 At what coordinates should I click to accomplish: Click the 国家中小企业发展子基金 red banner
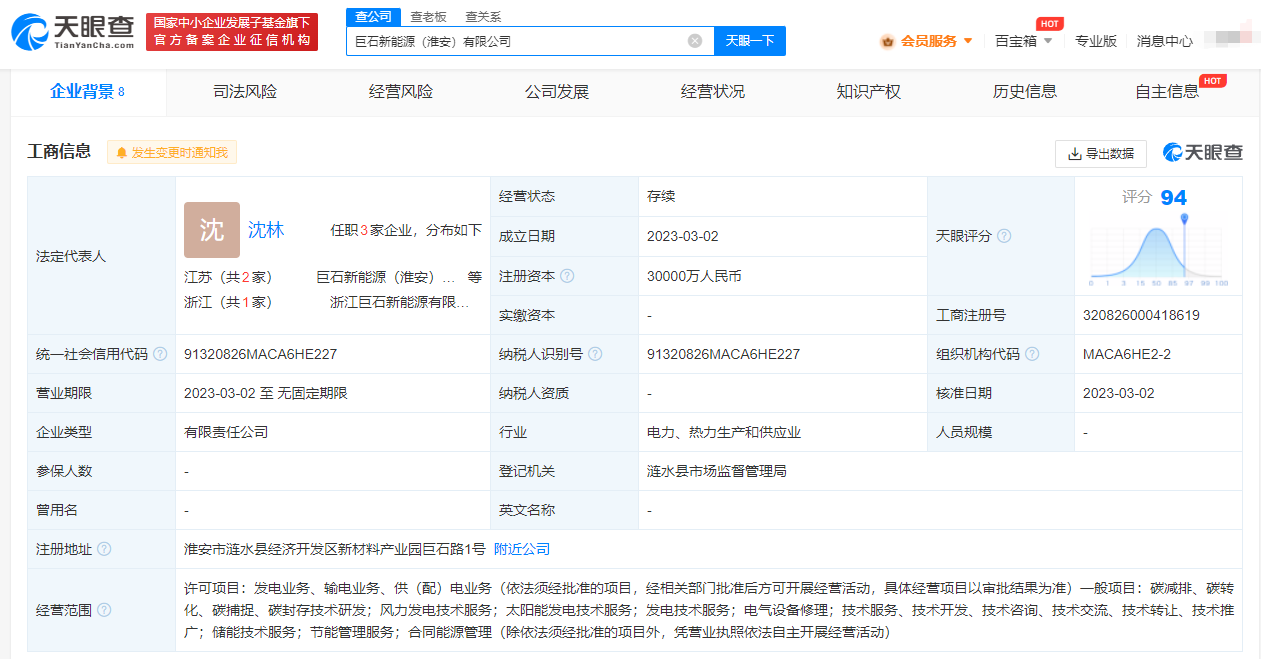pos(232,31)
